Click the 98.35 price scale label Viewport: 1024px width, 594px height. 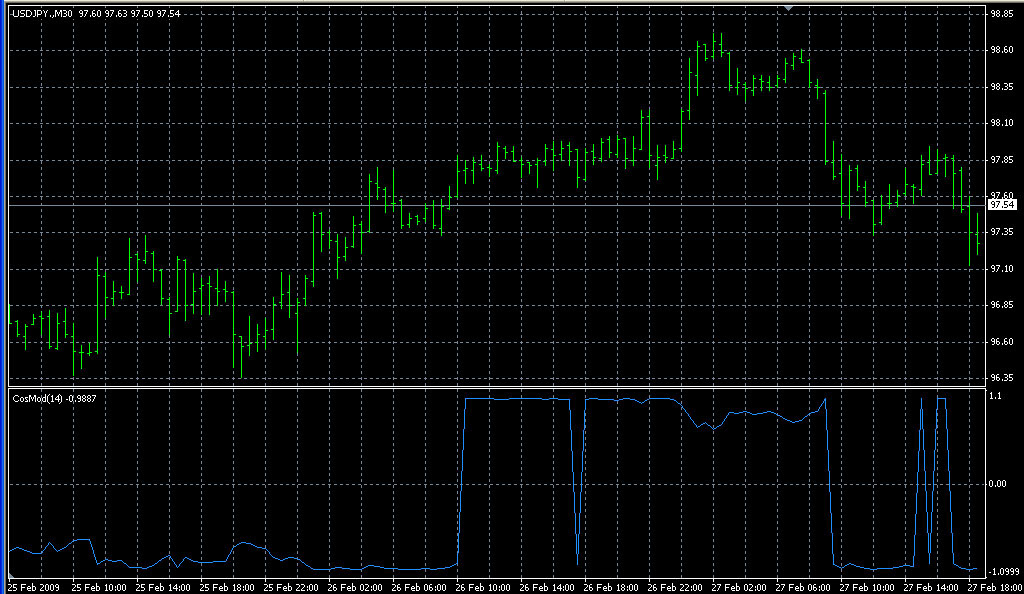click(x=1002, y=87)
